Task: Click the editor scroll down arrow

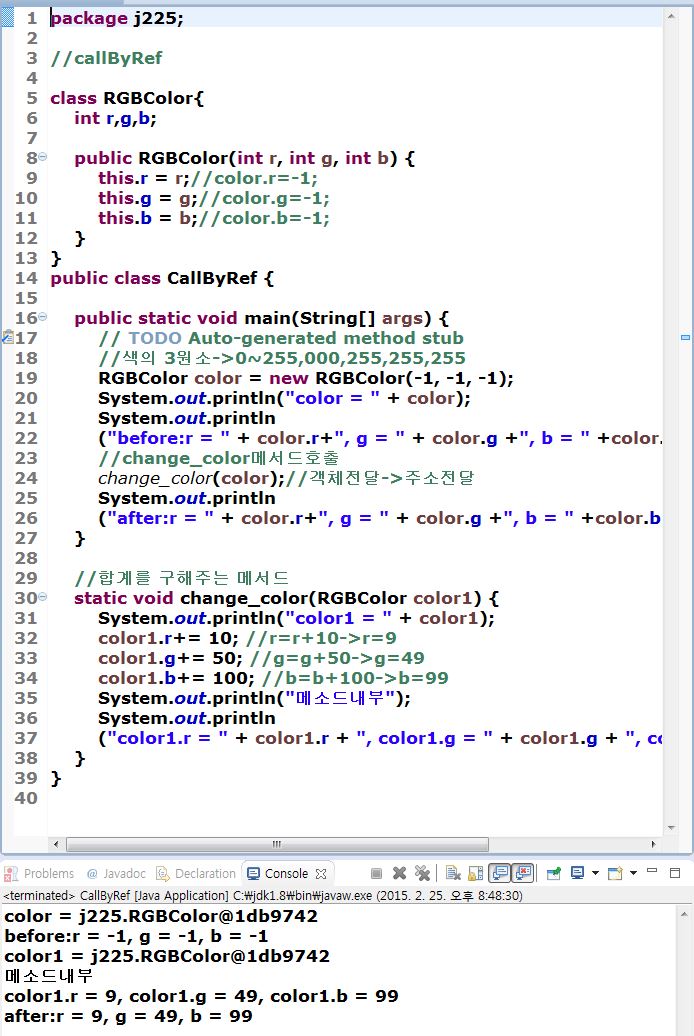Action: point(671,828)
